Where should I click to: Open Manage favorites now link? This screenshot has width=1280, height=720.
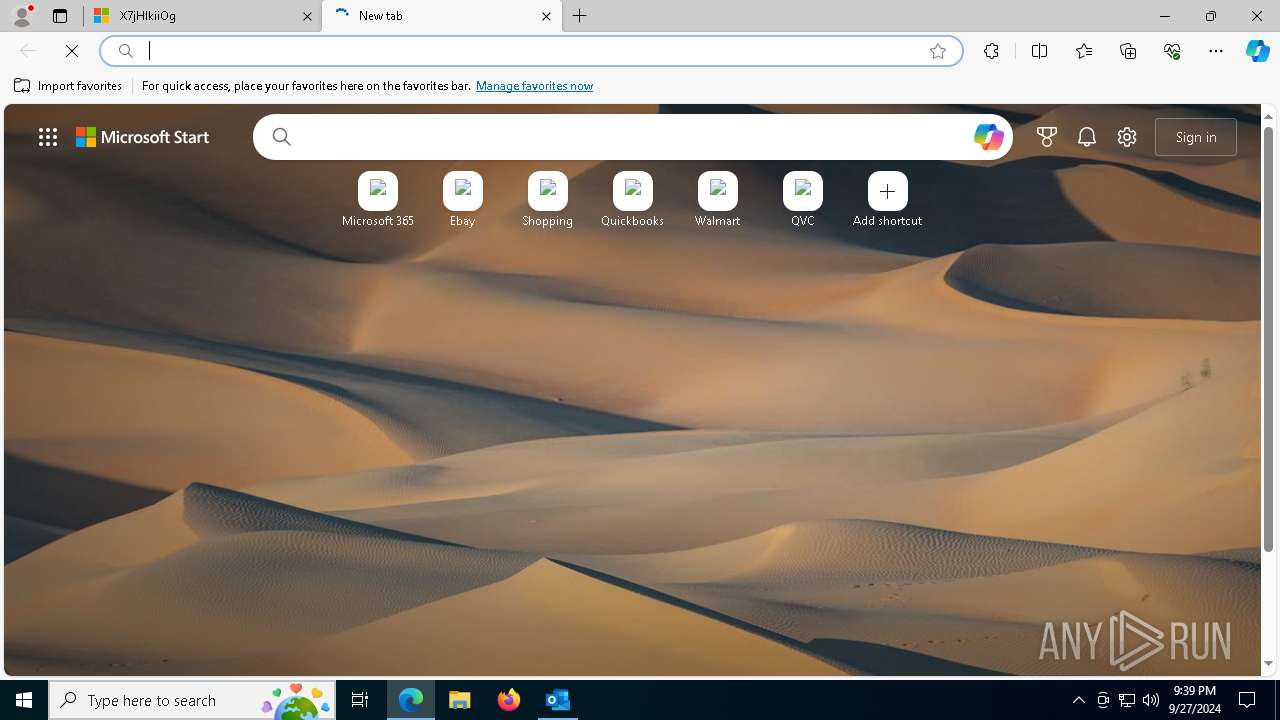(x=534, y=86)
